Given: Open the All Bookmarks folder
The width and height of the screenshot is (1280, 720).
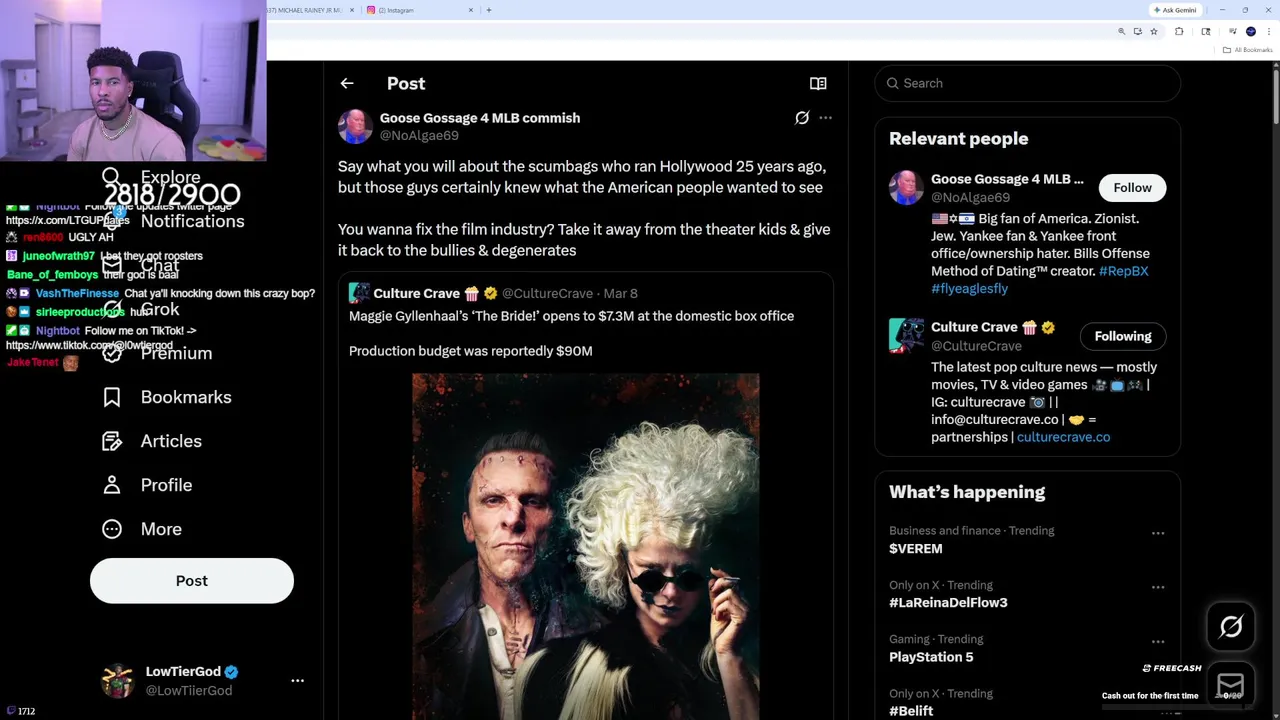Looking at the screenshot, I should point(1248,50).
